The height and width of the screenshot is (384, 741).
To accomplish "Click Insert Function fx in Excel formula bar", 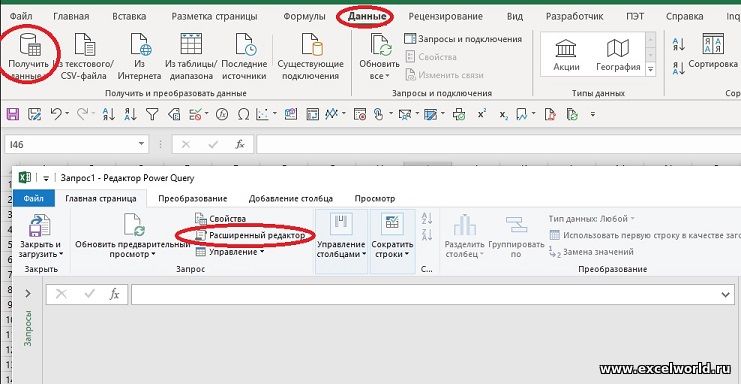I will click(x=240, y=144).
